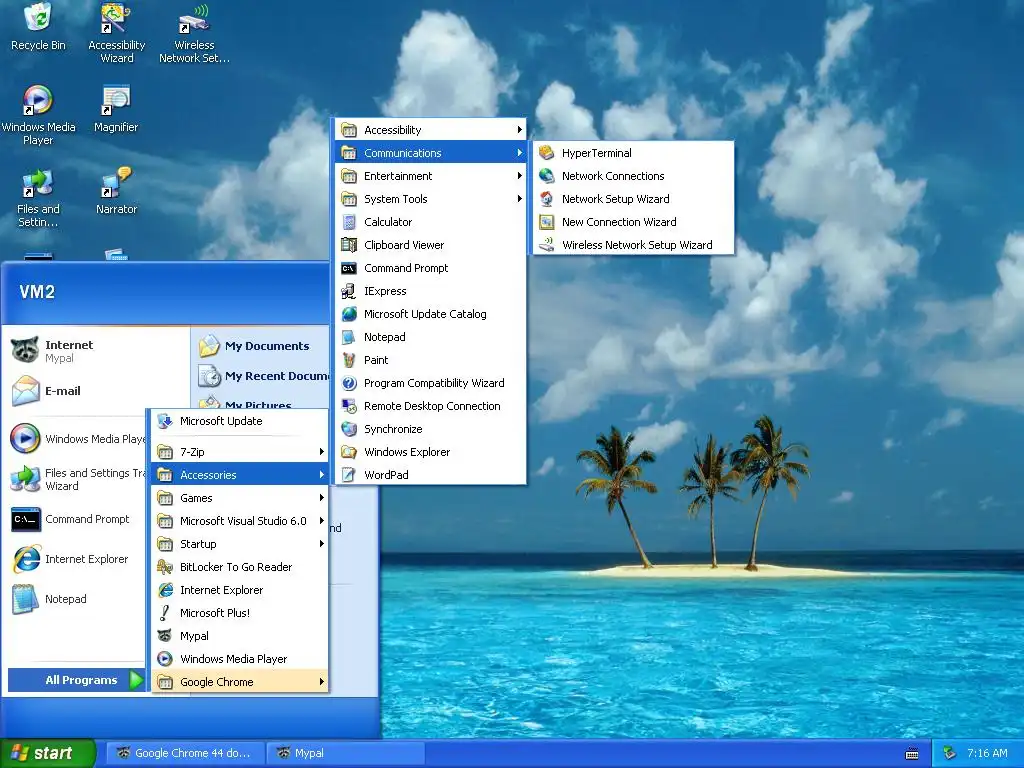Click the VM2 user name header
This screenshot has width=1024, height=768.
pos(37,292)
